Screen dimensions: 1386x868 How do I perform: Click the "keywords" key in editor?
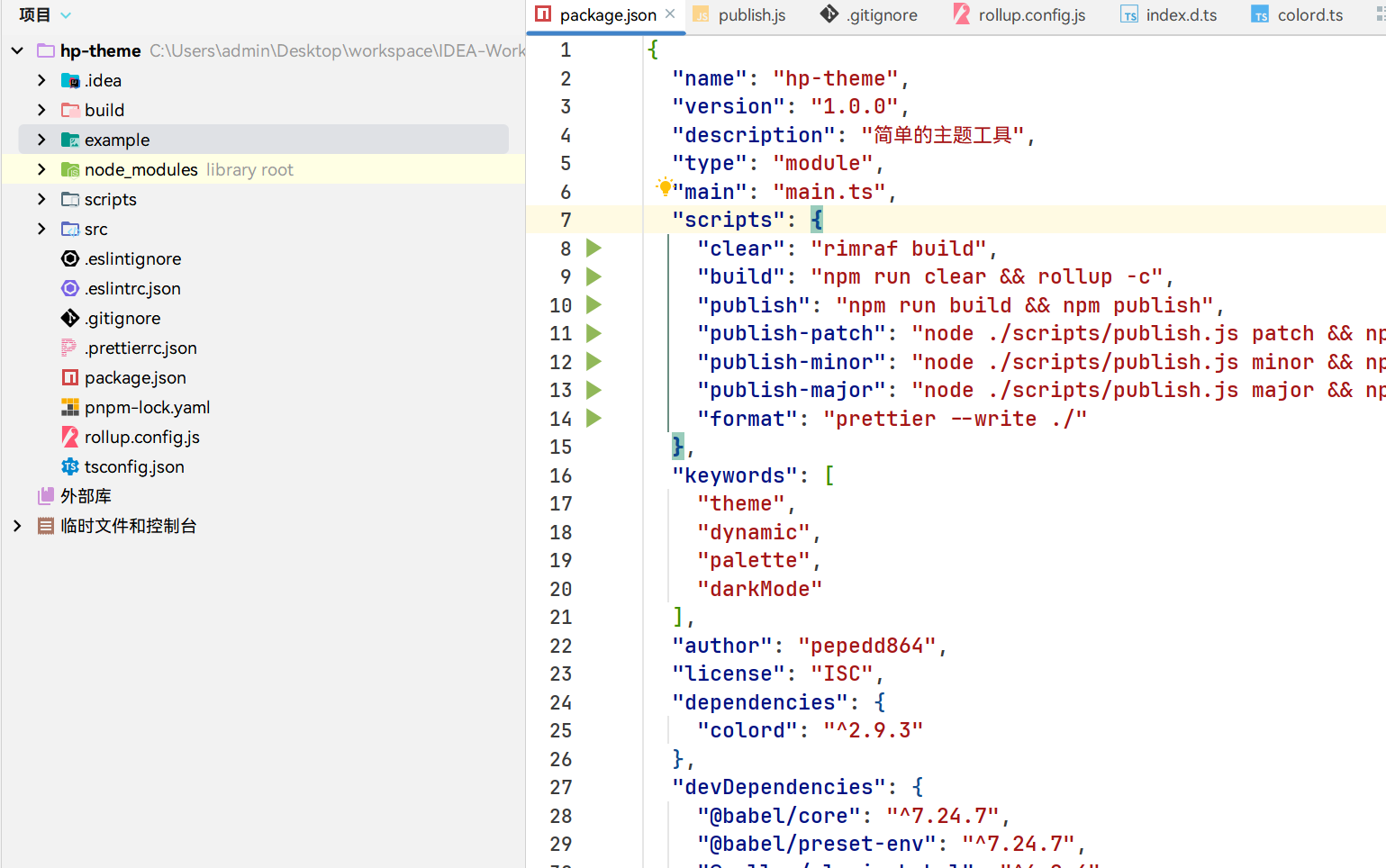click(735, 475)
